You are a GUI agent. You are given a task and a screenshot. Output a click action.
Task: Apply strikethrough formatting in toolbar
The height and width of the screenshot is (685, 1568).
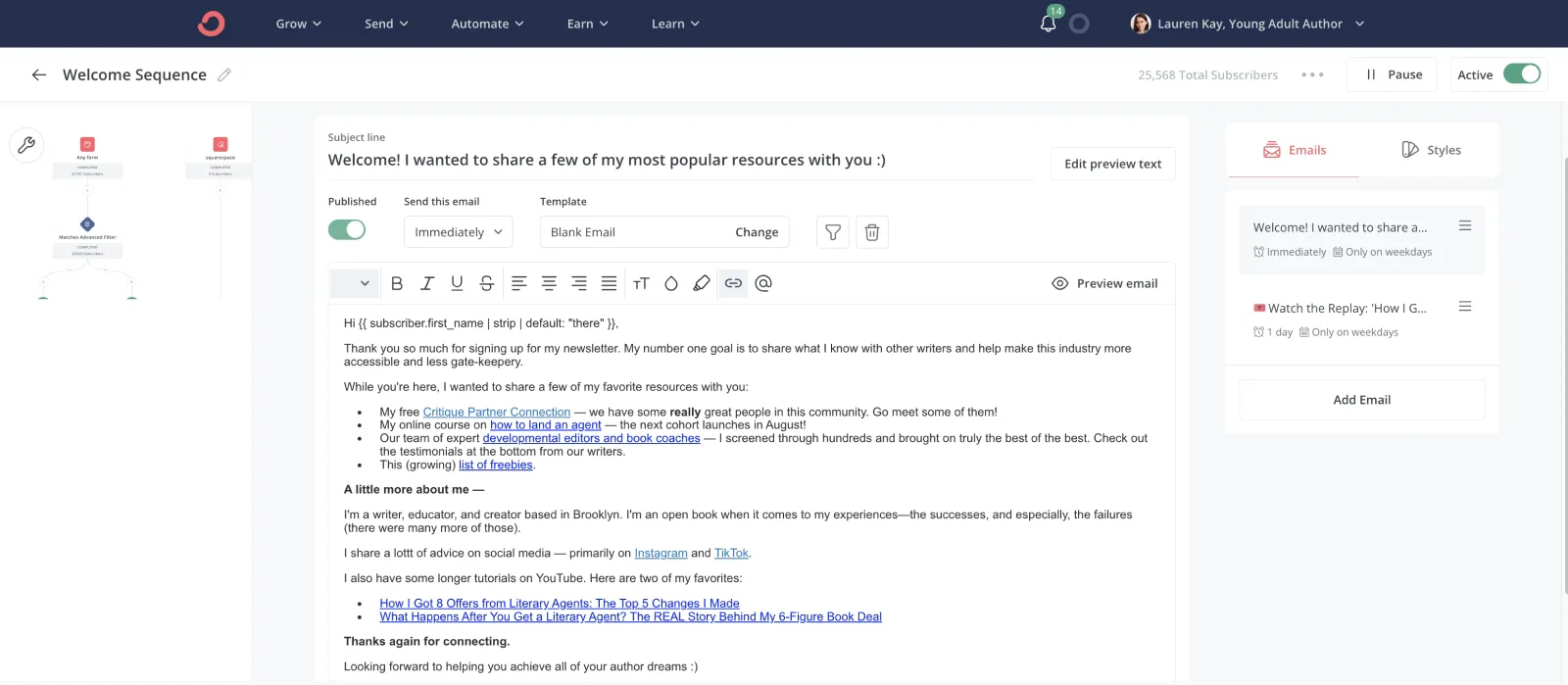[486, 283]
